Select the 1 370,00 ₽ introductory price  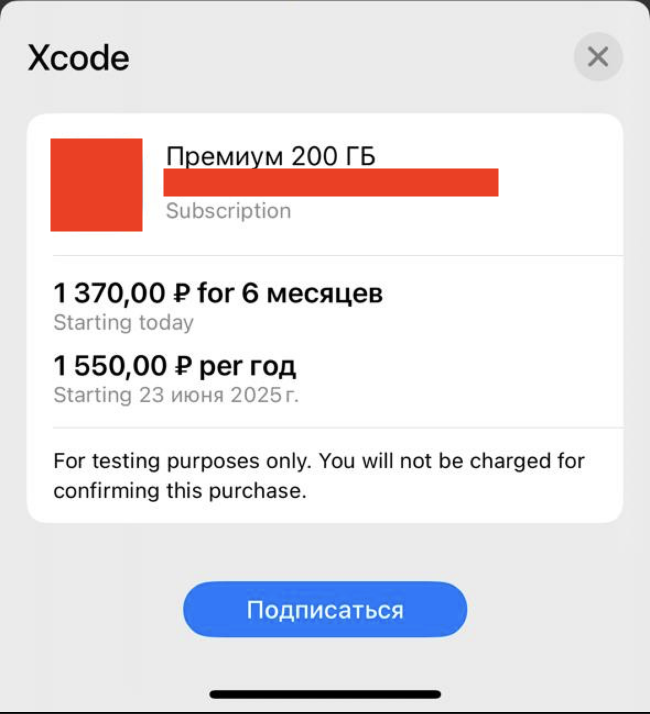110,293
